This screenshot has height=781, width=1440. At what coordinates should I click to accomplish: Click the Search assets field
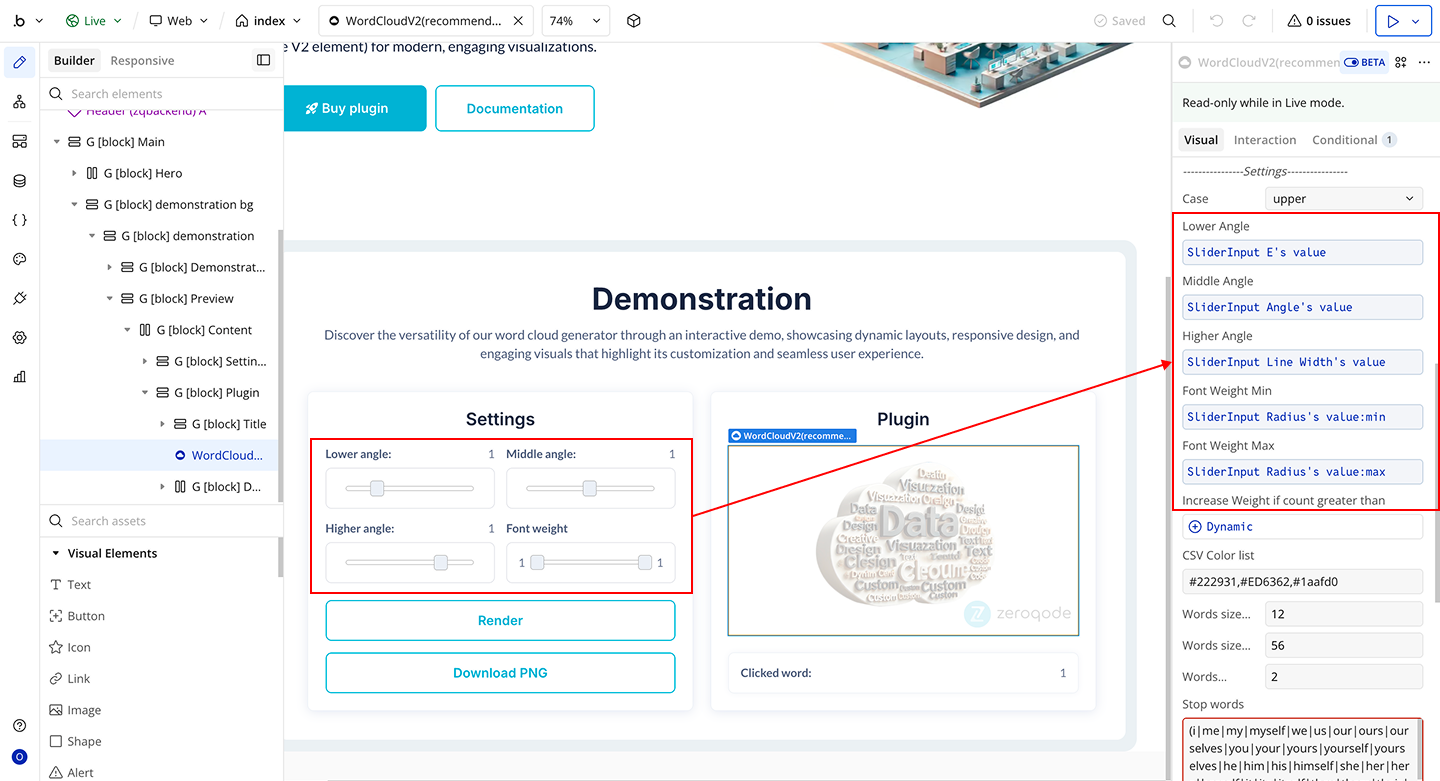(162, 521)
